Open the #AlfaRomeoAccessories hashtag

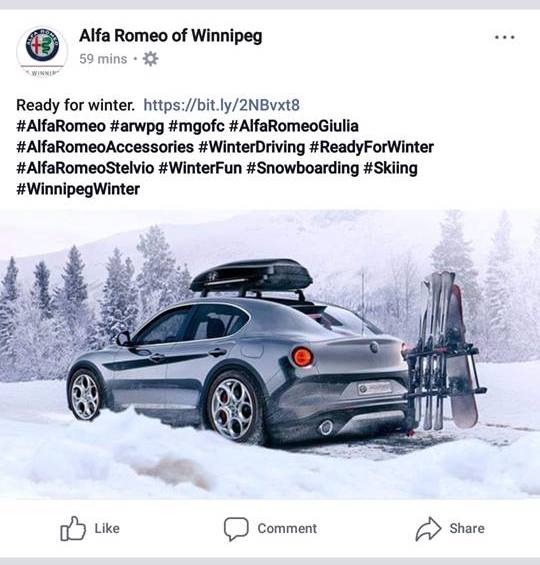click(105, 147)
